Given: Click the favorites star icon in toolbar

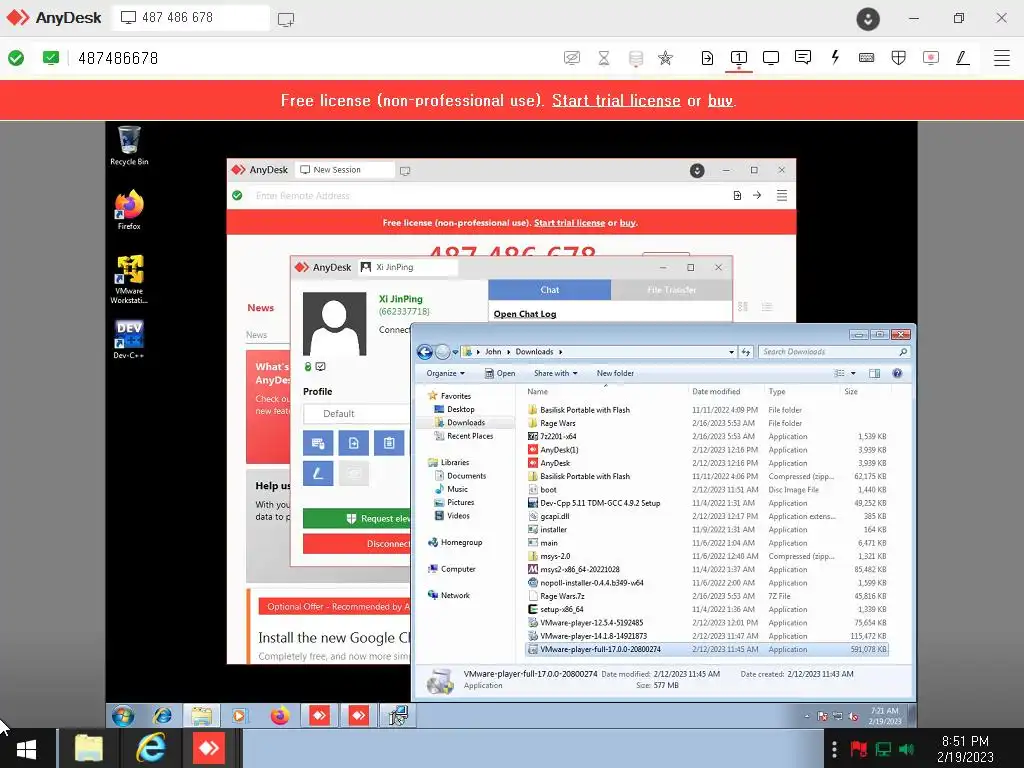Looking at the screenshot, I should click(x=665, y=58).
